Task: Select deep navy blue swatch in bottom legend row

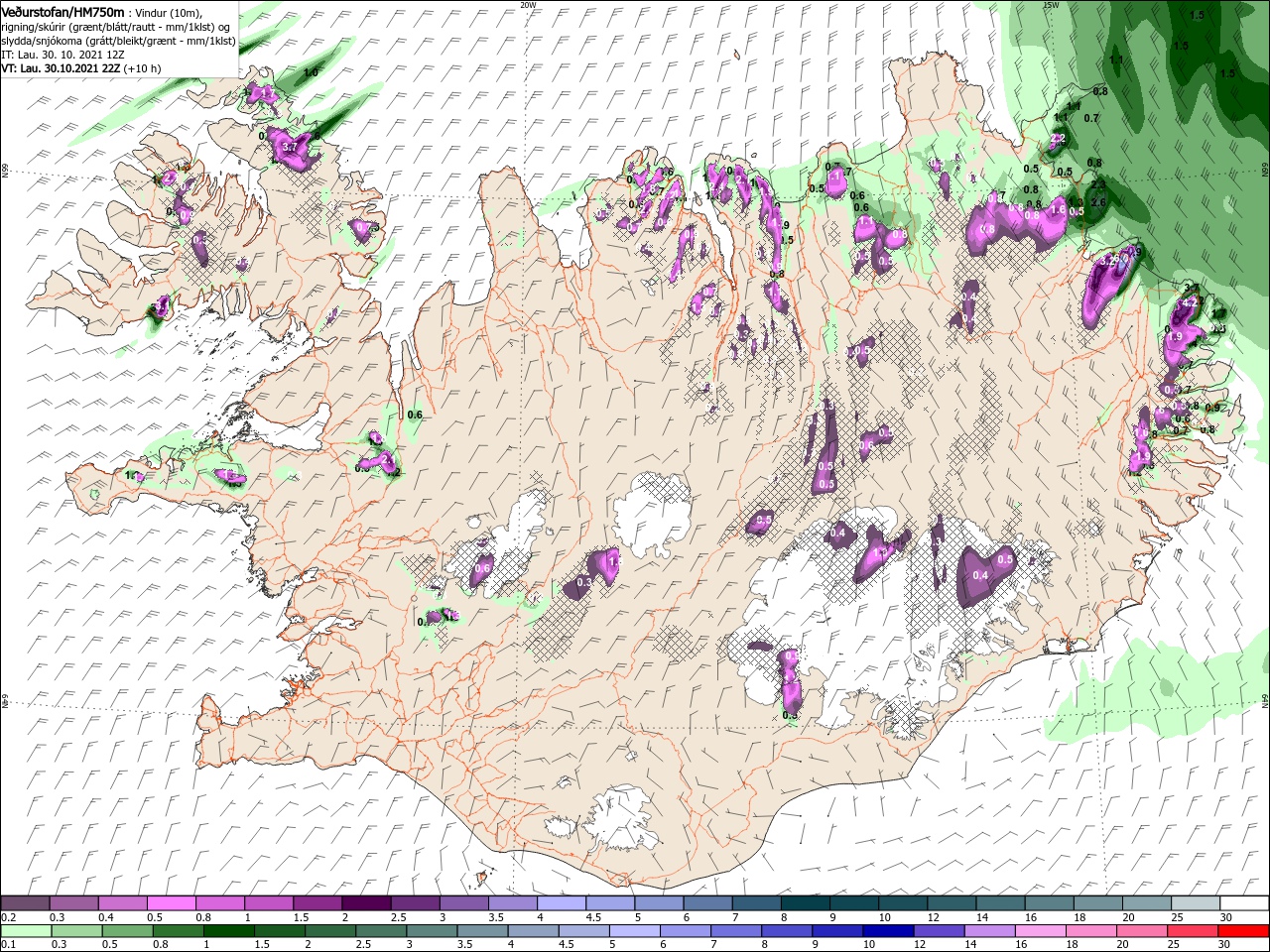Action: point(889,931)
